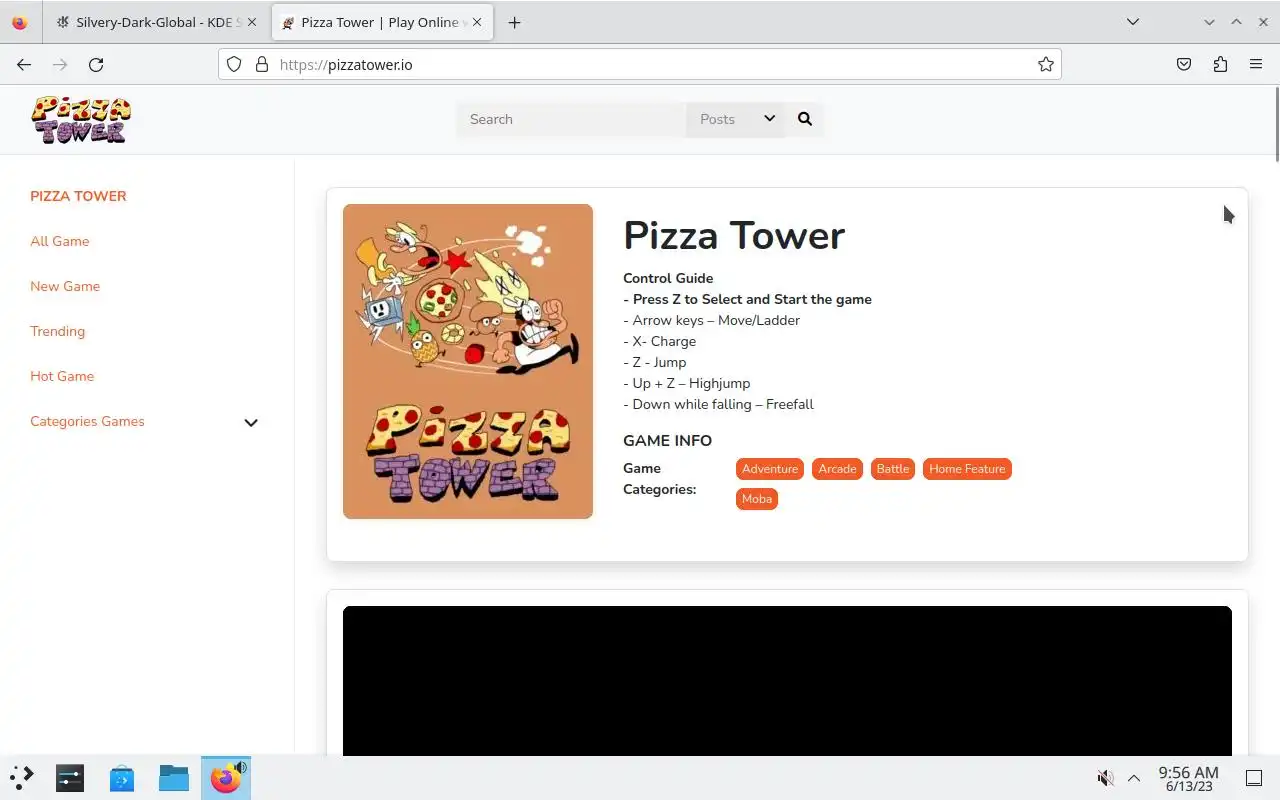Switch to the Silvery-Dark-Global KDE tab
Viewport: 1280px width, 800px height.
click(156, 22)
